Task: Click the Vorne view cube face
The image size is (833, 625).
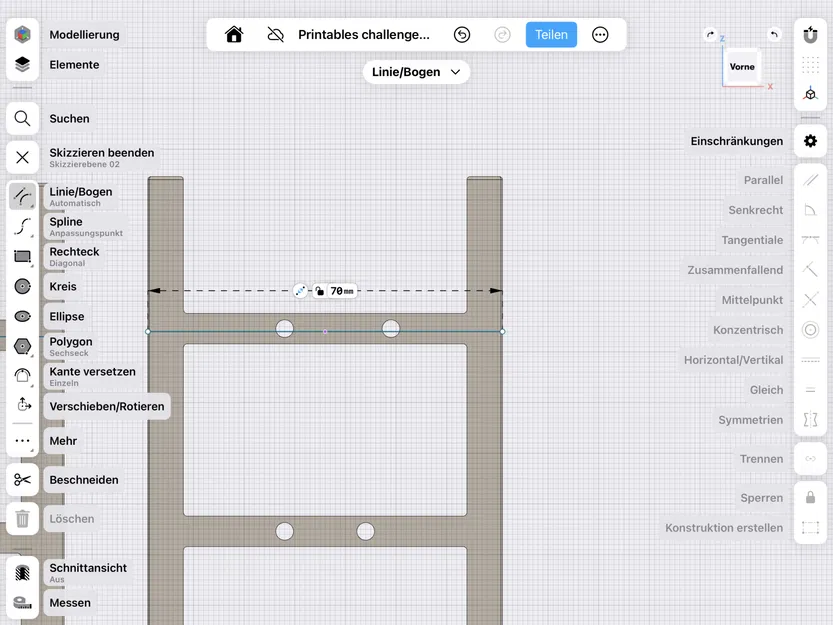Action: click(x=742, y=66)
